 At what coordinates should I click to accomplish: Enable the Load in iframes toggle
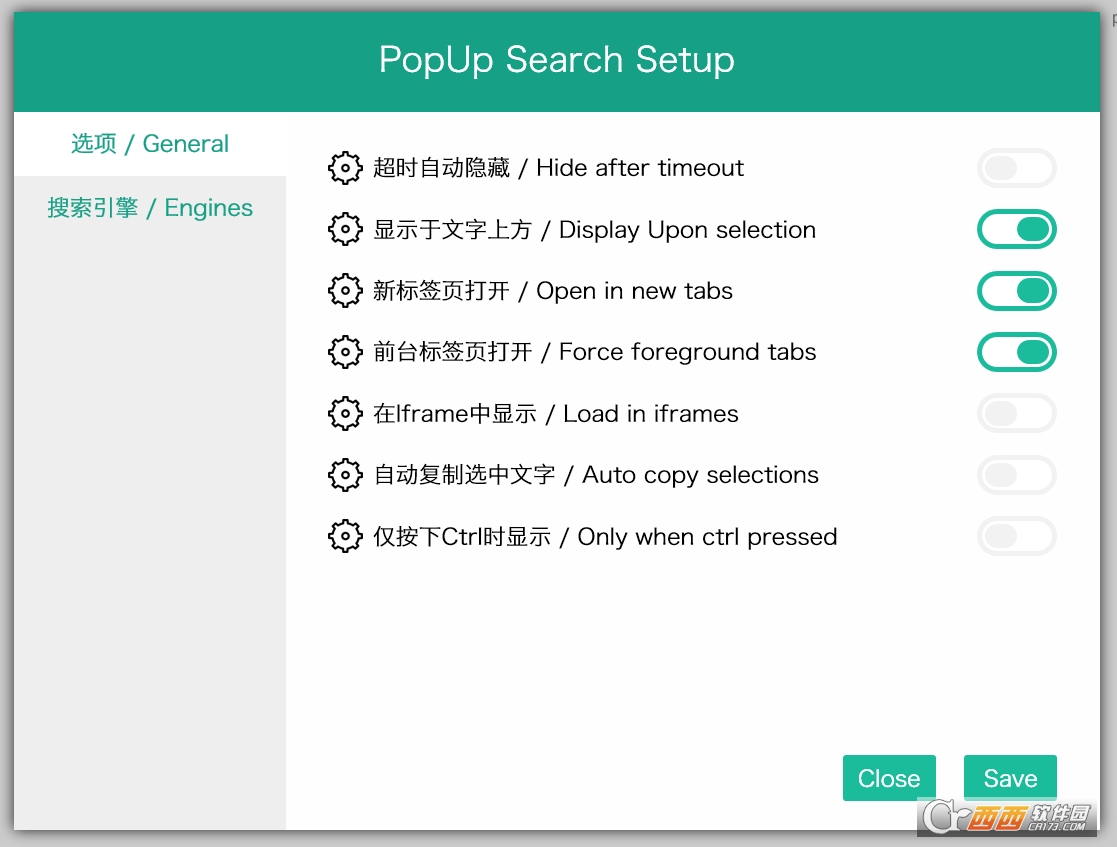tap(1016, 414)
